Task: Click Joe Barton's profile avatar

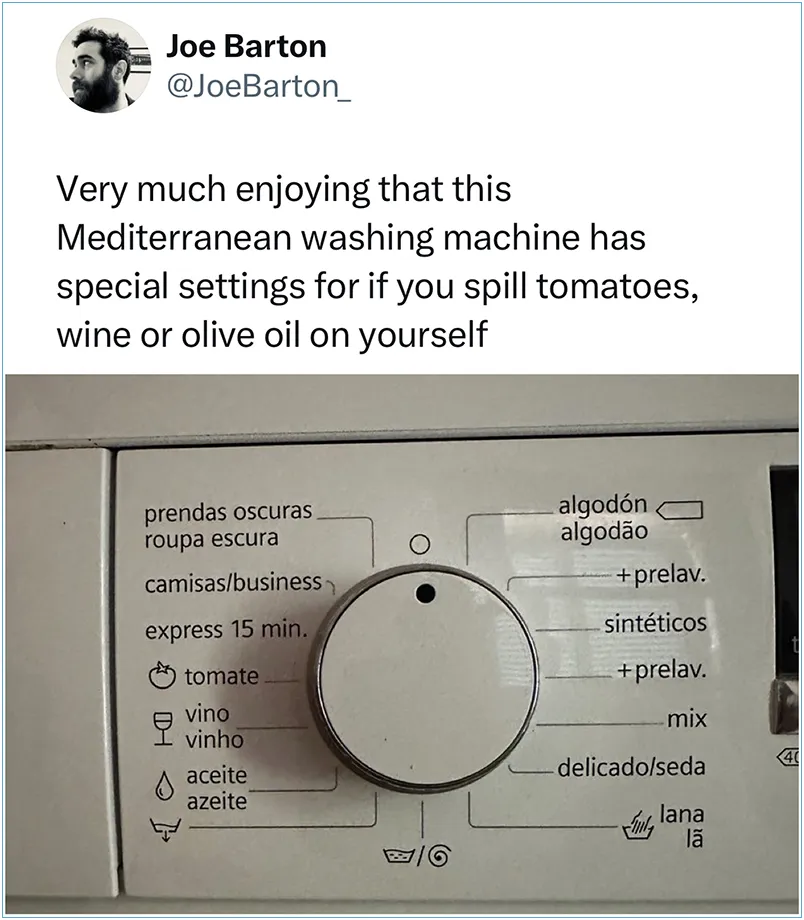Action: pyautogui.click(x=103, y=65)
